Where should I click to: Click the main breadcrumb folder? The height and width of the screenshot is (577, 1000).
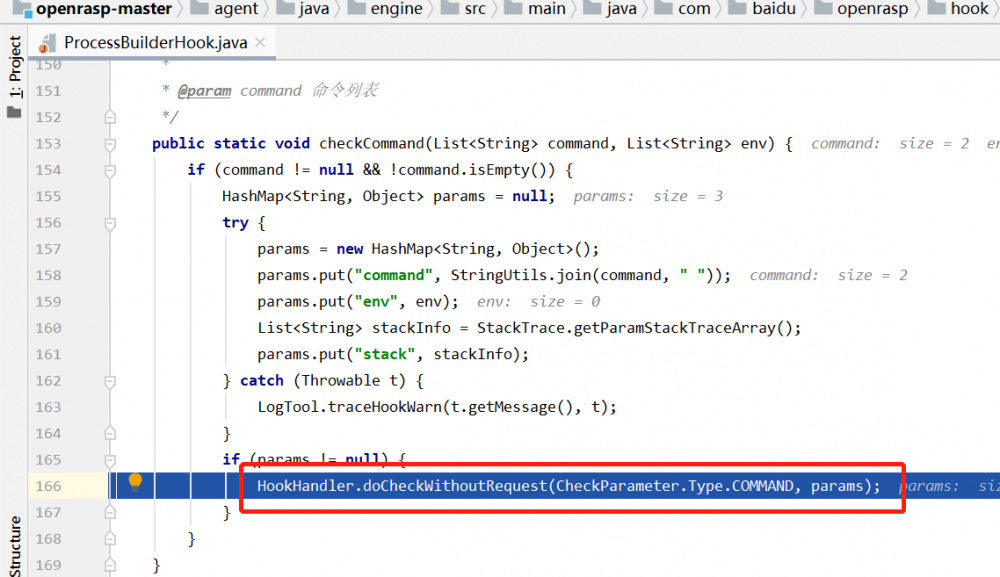[534, 9]
